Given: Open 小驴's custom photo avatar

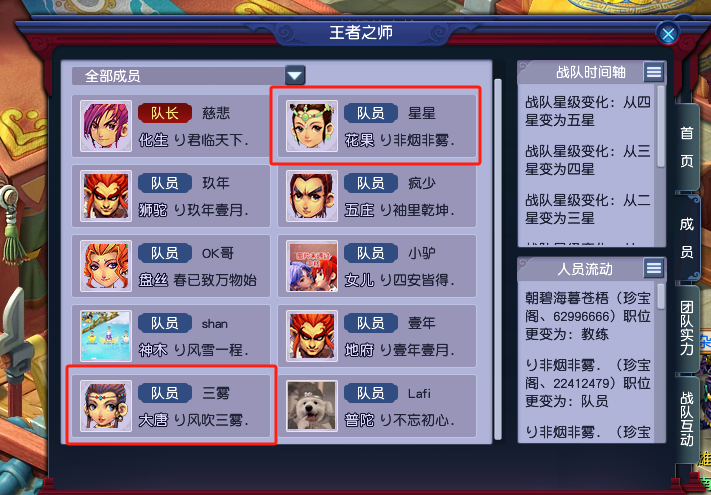Looking at the screenshot, I should pyautogui.click(x=312, y=266).
